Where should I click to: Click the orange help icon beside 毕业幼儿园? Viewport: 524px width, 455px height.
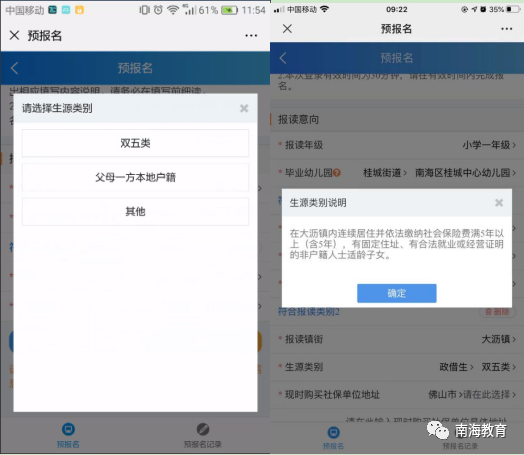click(337, 173)
